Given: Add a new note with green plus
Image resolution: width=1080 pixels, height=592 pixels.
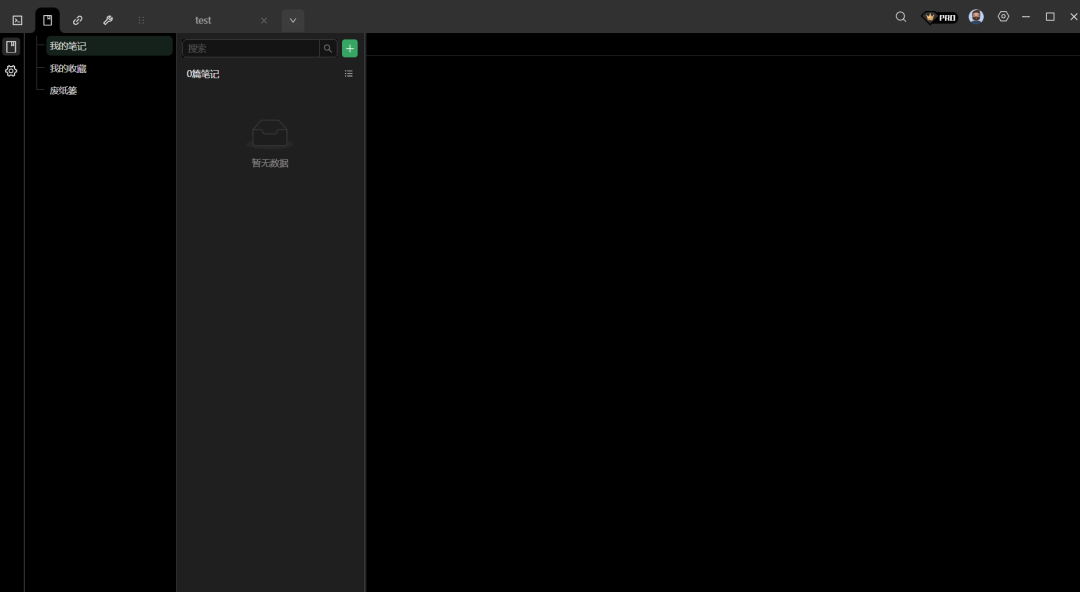Looking at the screenshot, I should [350, 48].
